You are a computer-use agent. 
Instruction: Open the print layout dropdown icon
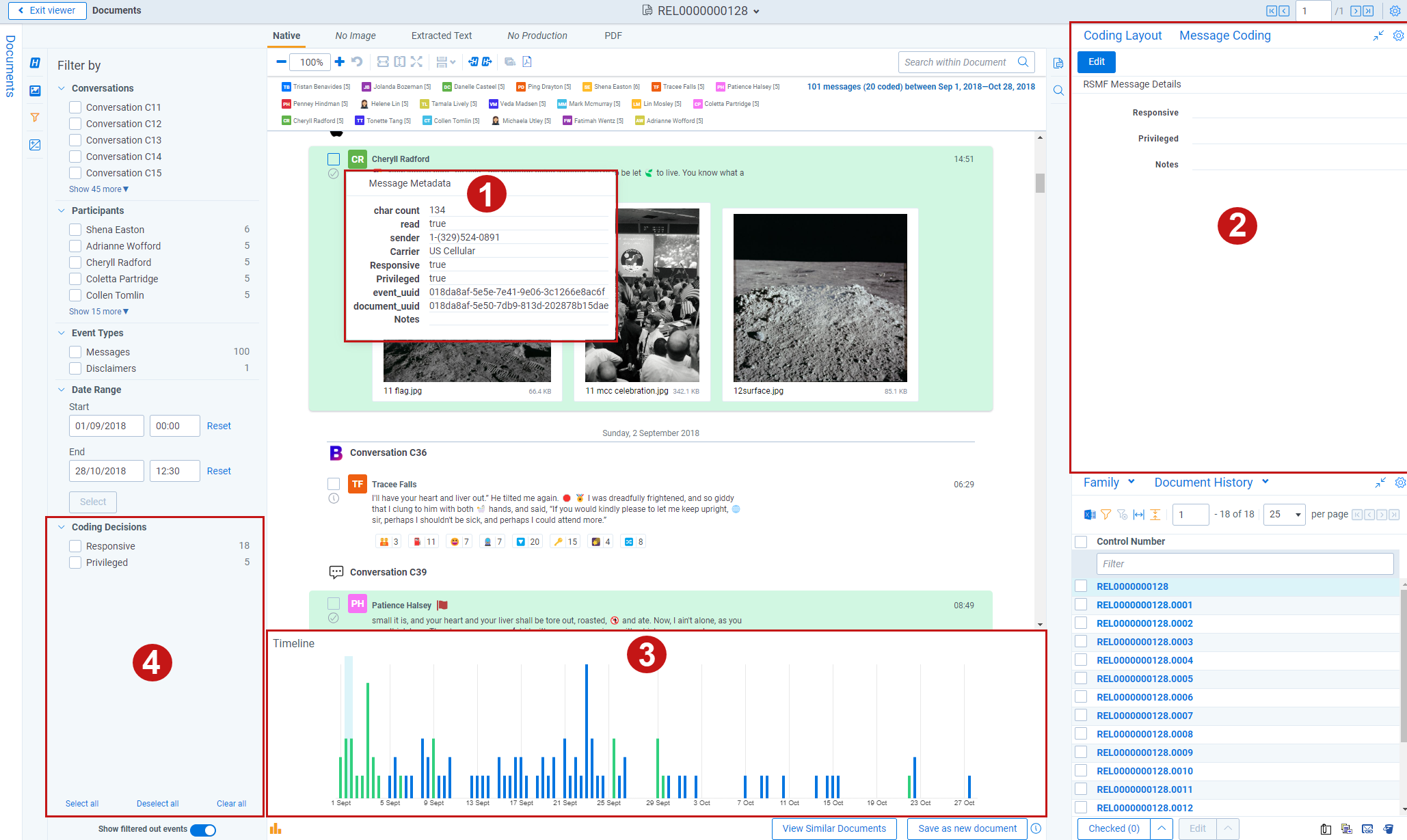pos(445,62)
